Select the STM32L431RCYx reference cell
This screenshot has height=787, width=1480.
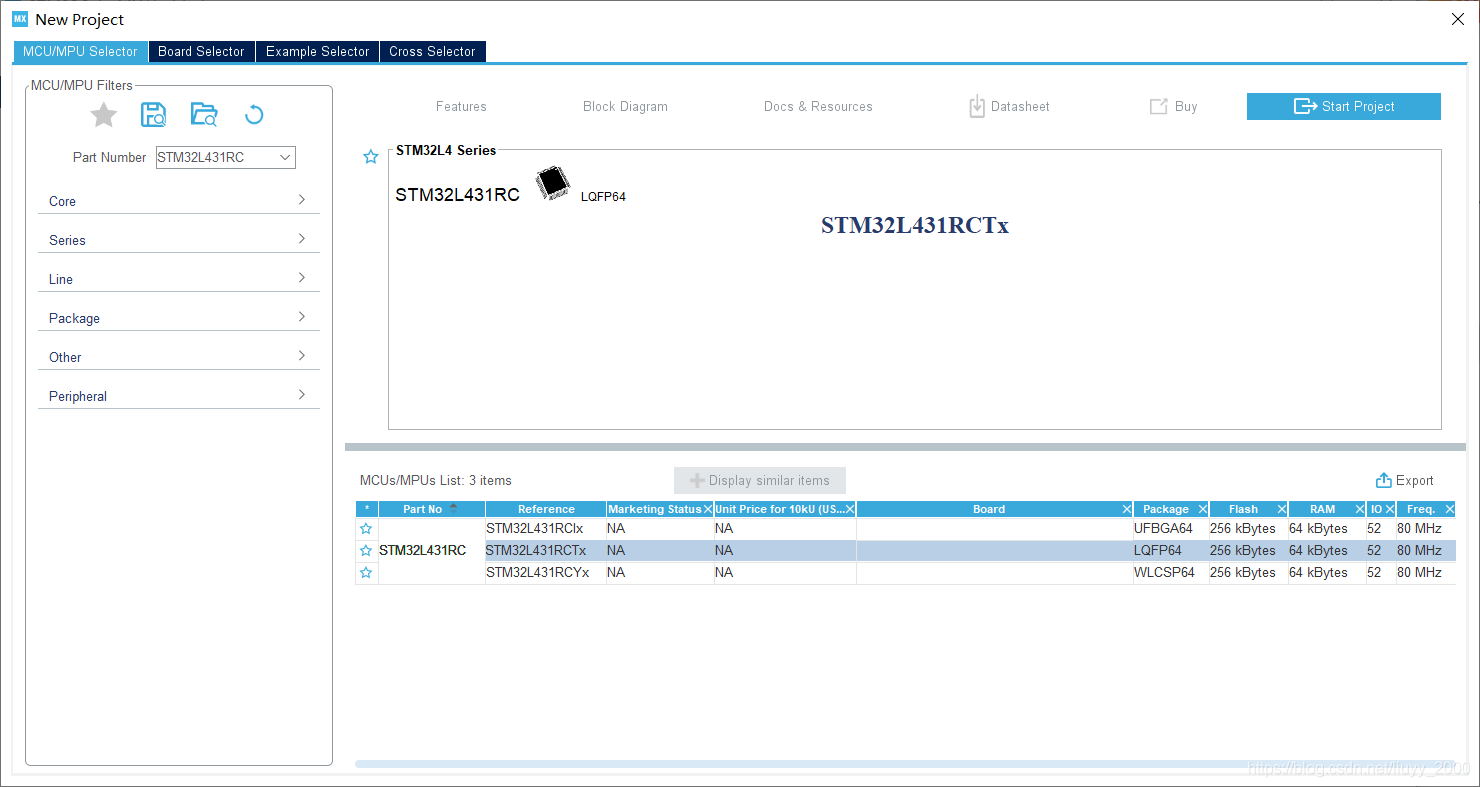tap(545, 572)
